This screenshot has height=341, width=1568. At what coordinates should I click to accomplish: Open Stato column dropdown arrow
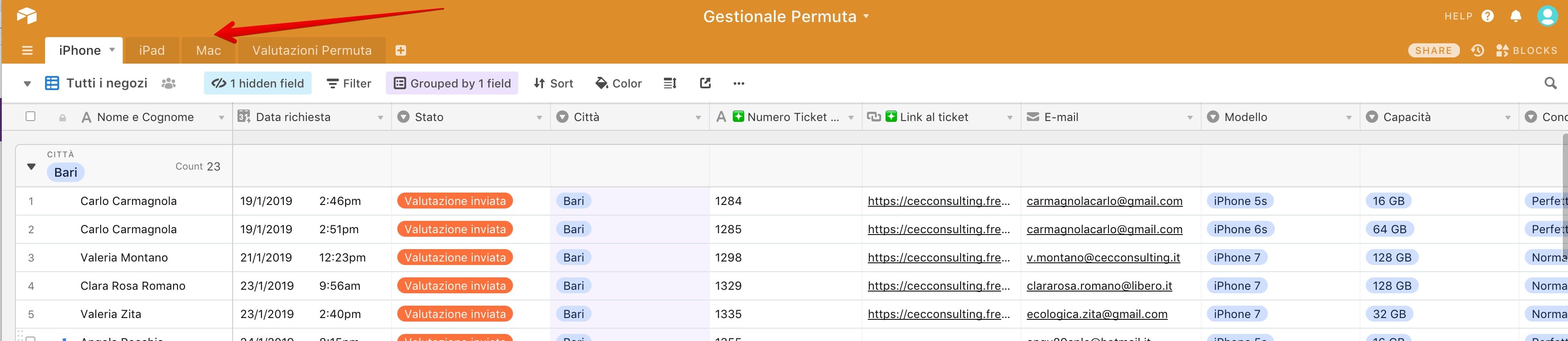539,117
